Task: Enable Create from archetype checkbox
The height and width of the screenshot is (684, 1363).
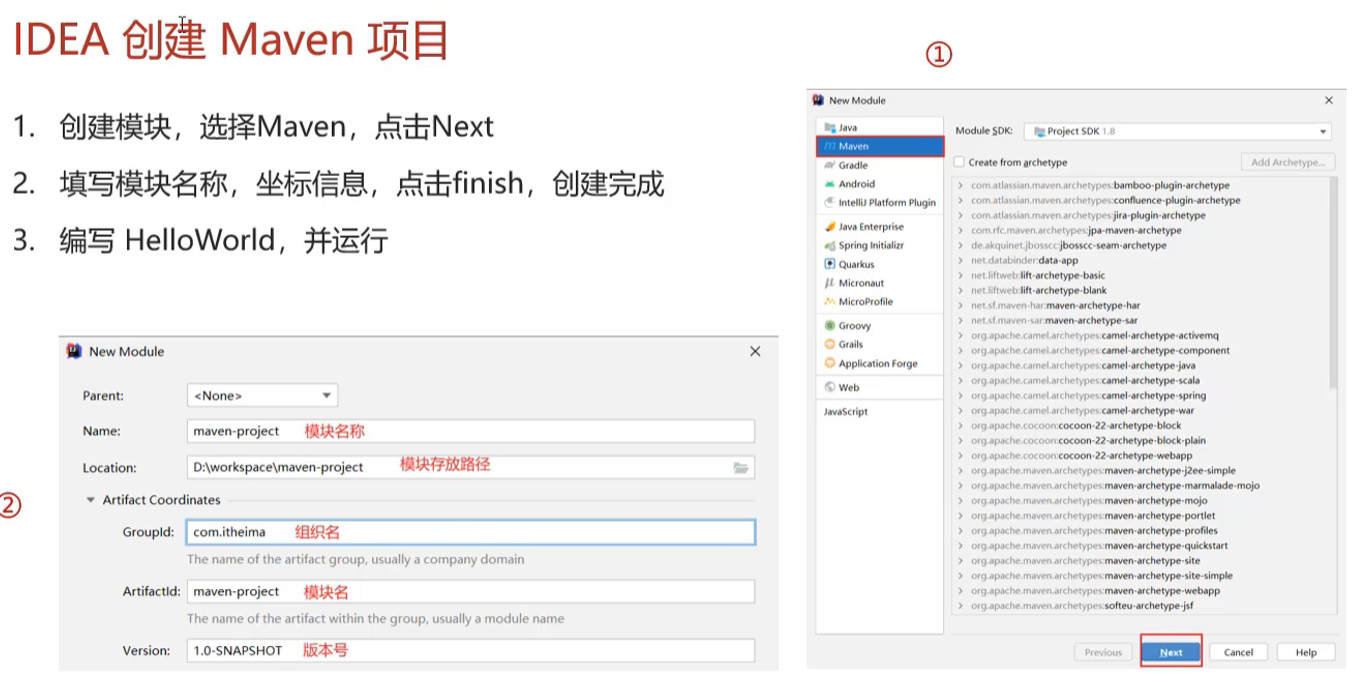Action: pos(959,162)
